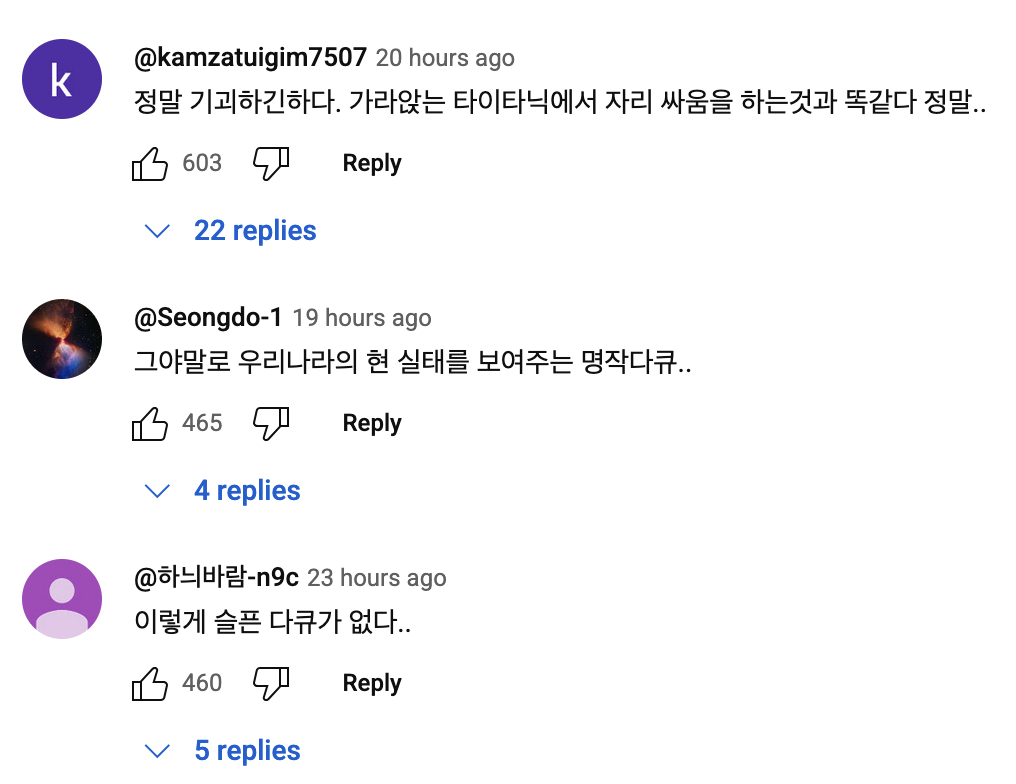Open the default silhouette avatar of @하늬바람-n9c

point(62,599)
